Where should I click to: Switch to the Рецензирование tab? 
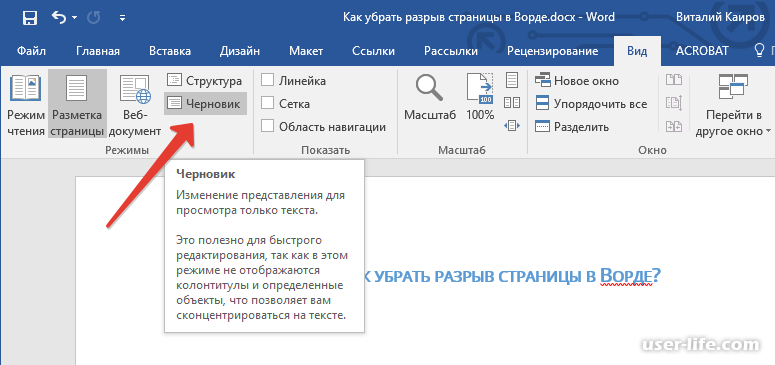(x=553, y=51)
